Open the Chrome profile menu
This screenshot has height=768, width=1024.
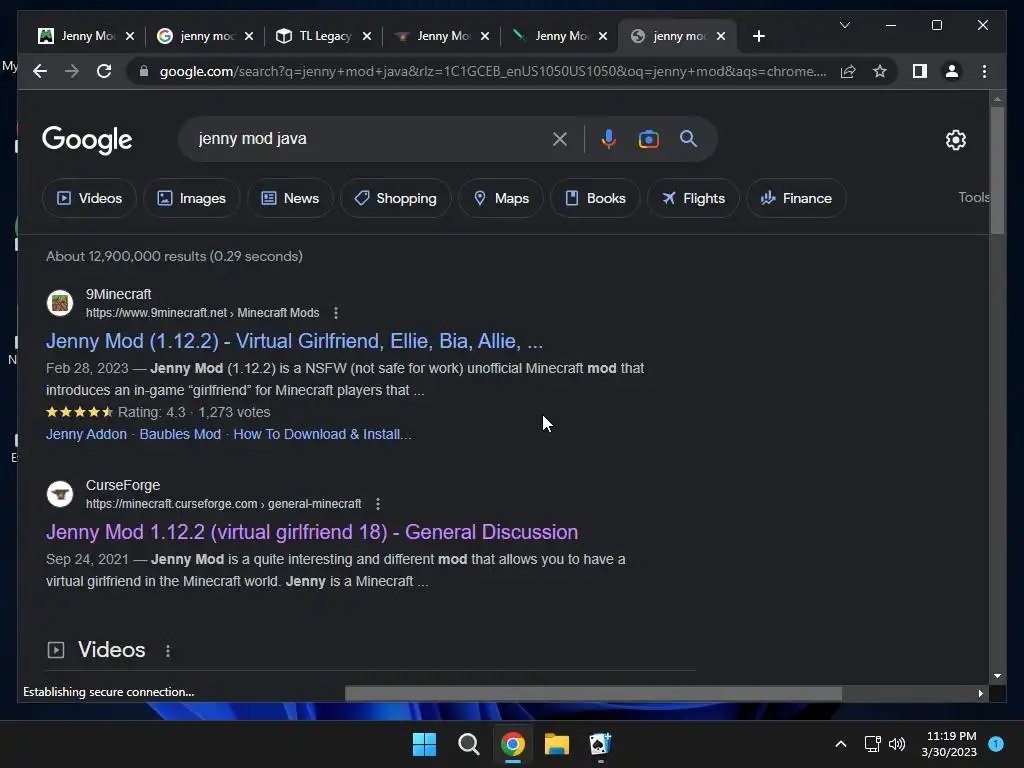(x=952, y=71)
